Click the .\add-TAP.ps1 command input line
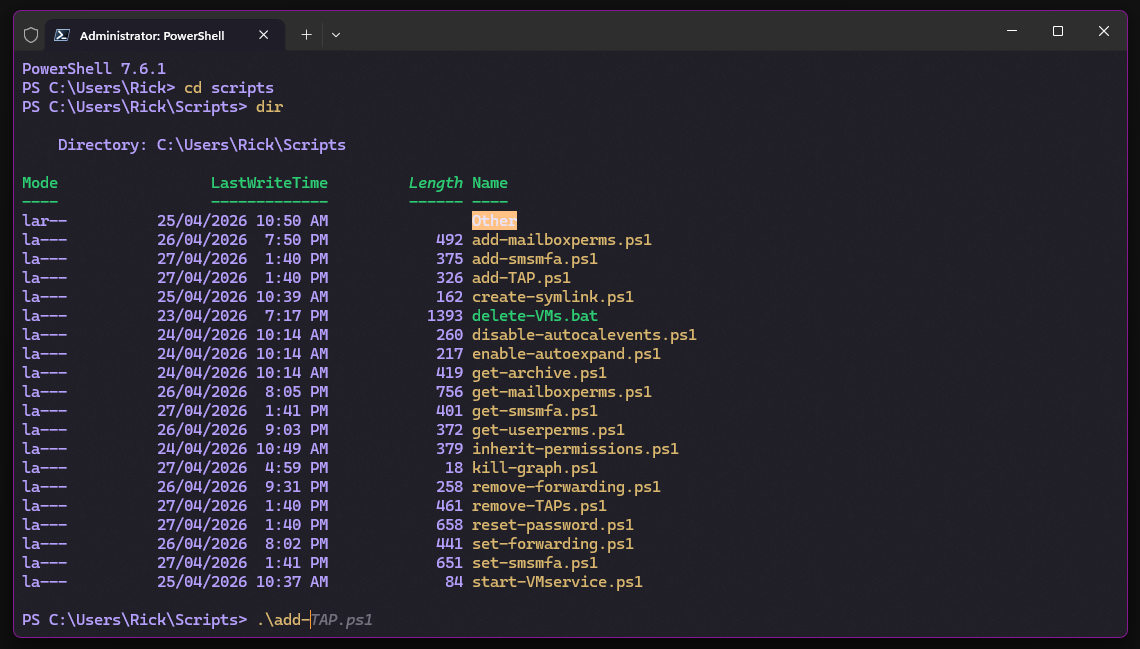The height and width of the screenshot is (649, 1140). pyautogui.click(x=314, y=620)
